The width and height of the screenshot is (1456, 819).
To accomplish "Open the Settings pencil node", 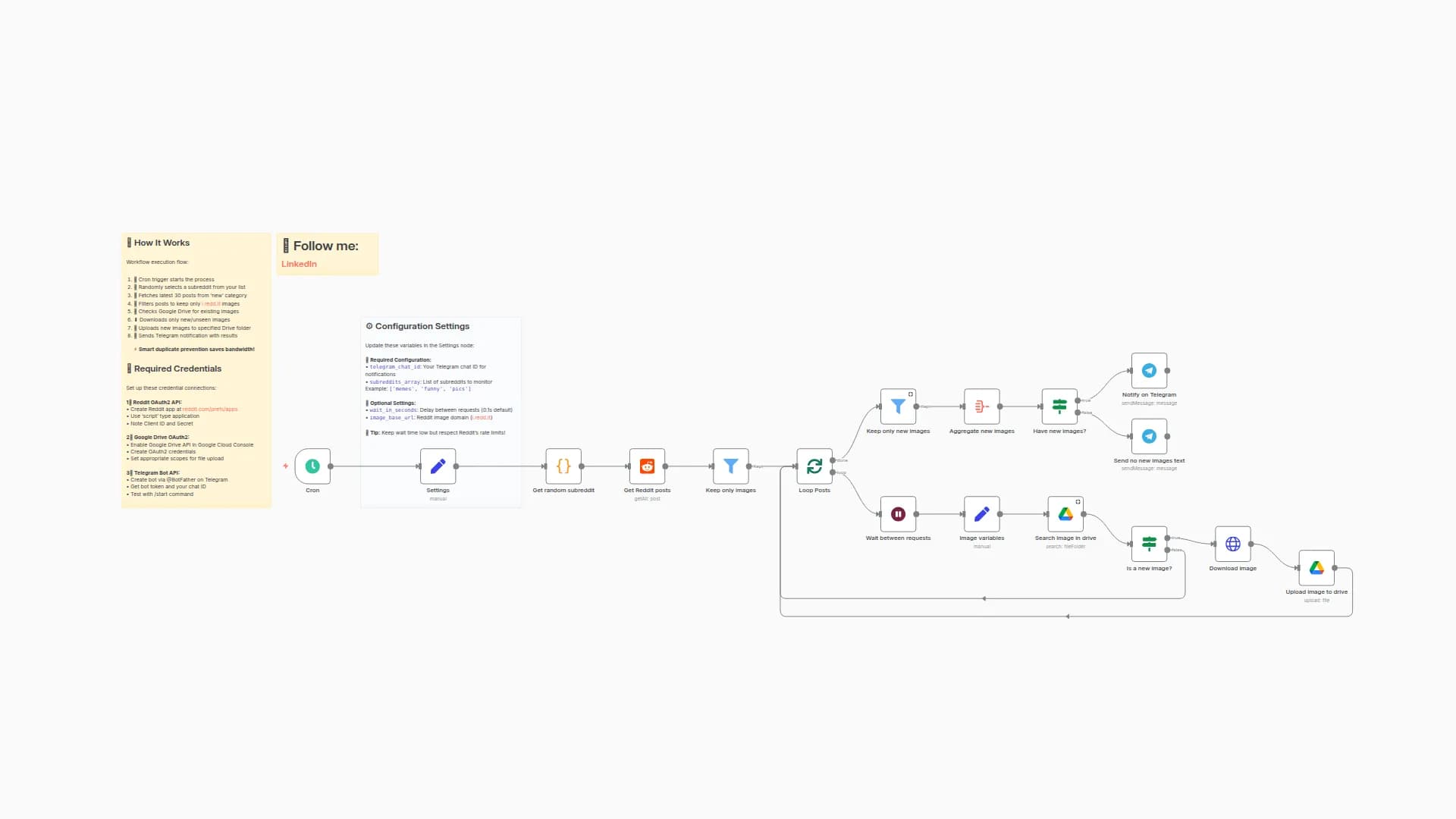I will (x=438, y=466).
